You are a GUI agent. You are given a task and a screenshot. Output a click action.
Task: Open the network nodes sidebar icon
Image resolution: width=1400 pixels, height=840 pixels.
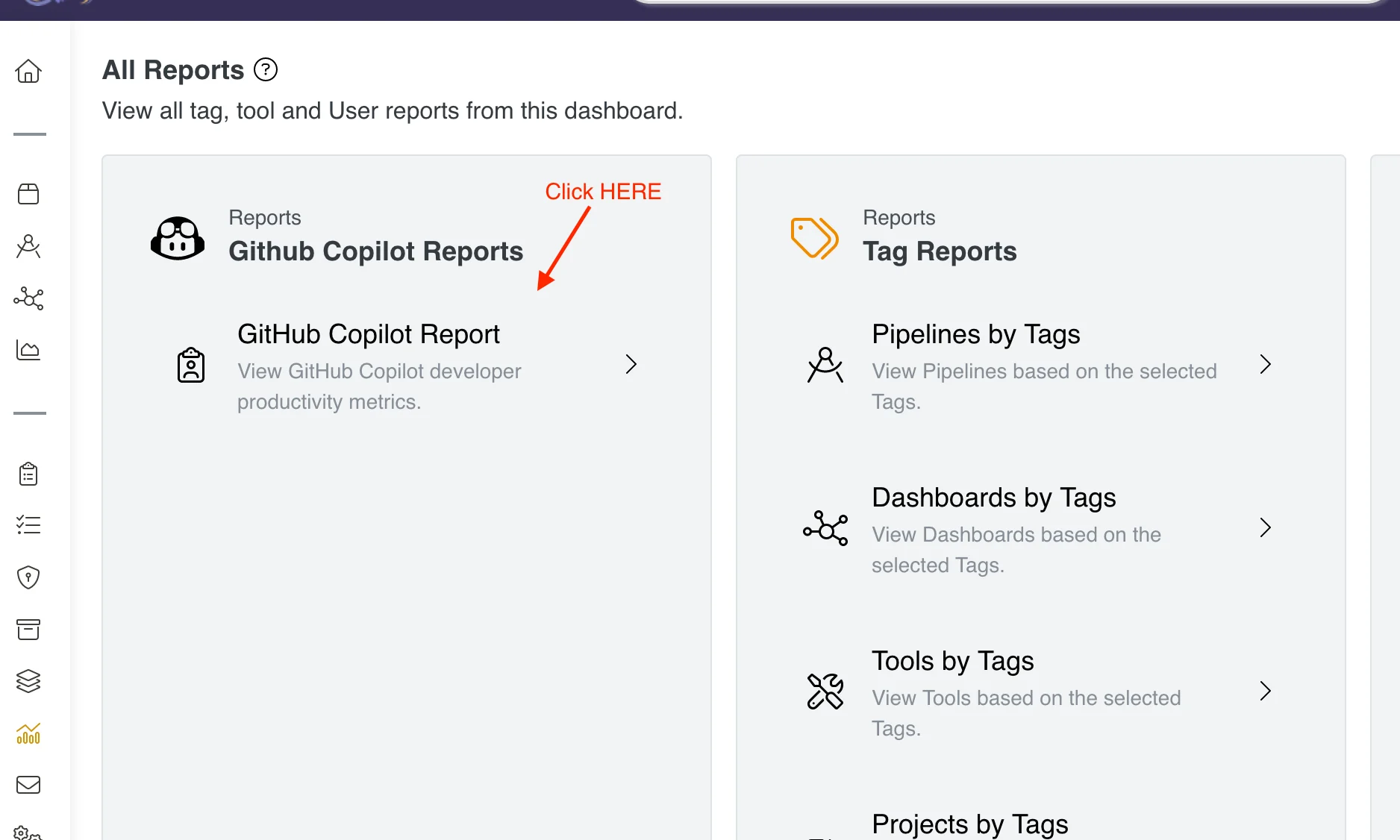point(28,298)
